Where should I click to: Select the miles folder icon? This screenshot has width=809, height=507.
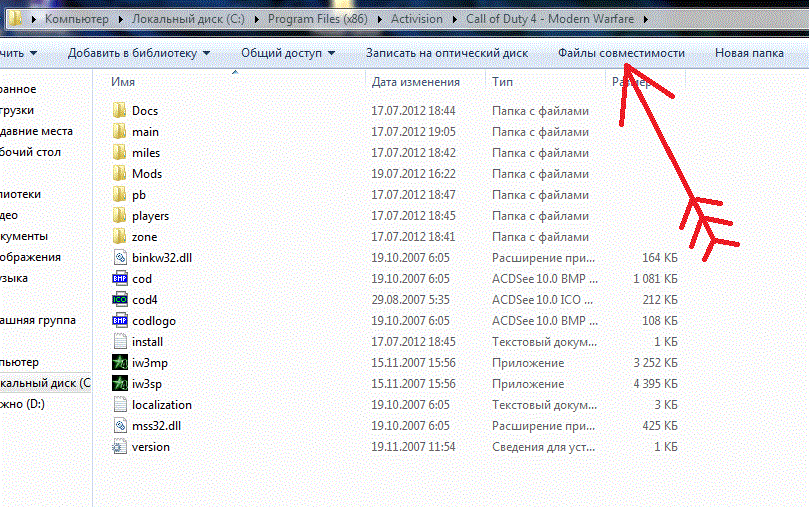click(119, 153)
